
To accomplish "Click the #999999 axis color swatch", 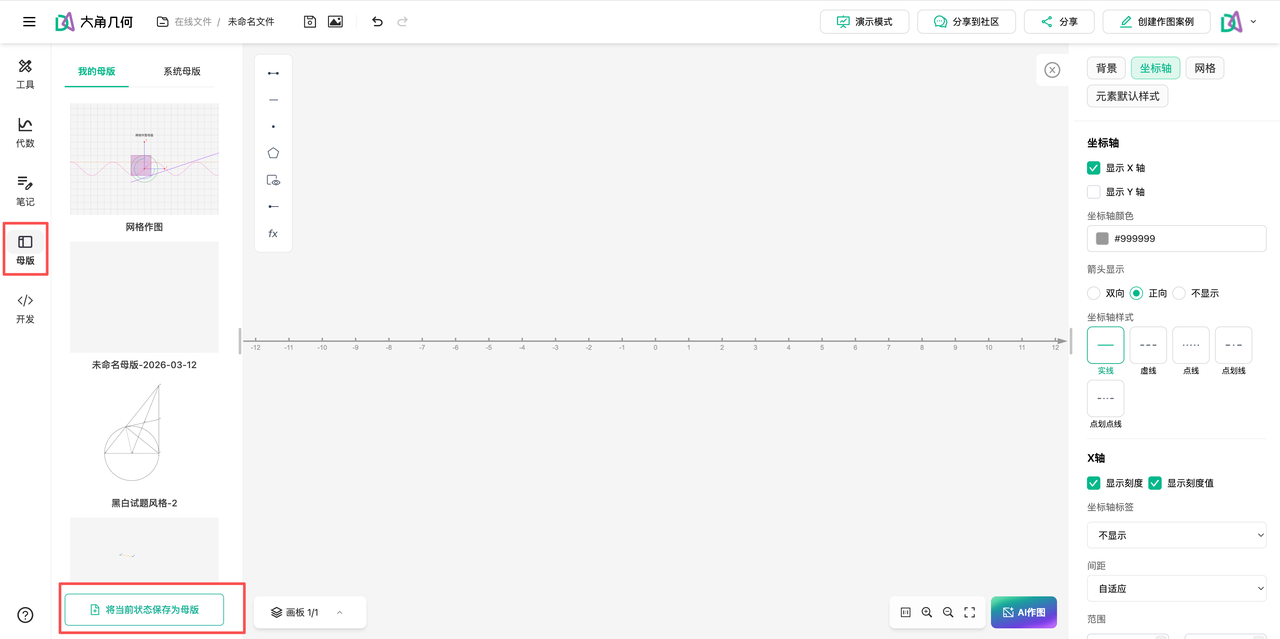I will pyautogui.click(x=1102, y=239).
